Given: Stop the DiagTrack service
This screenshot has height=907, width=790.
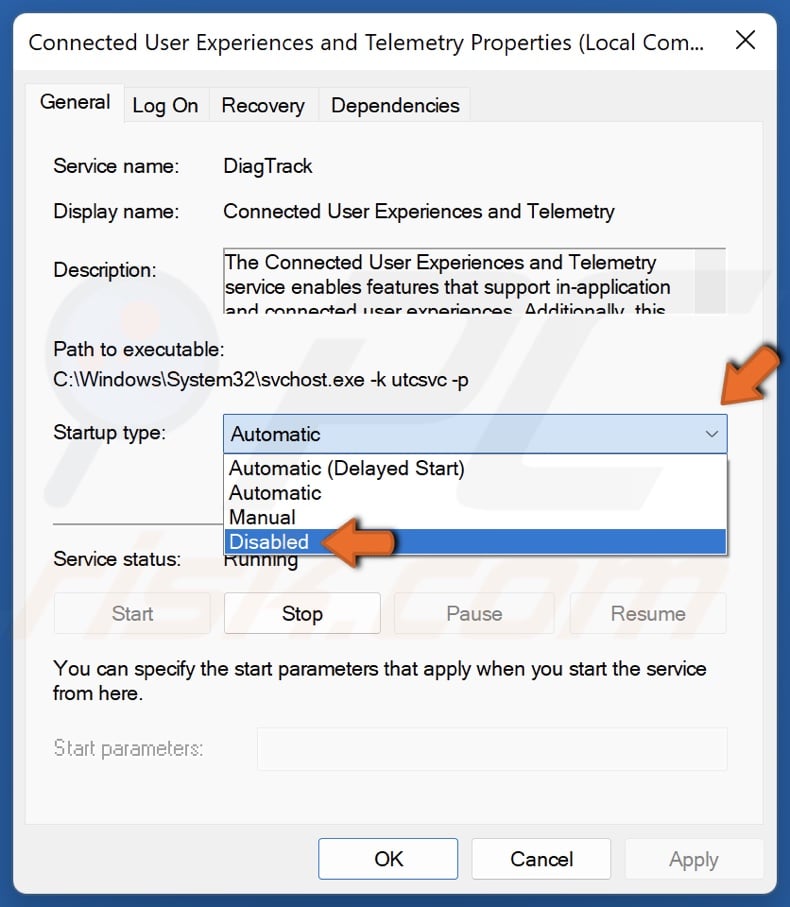Looking at the screenshot, I should [302, 613].
